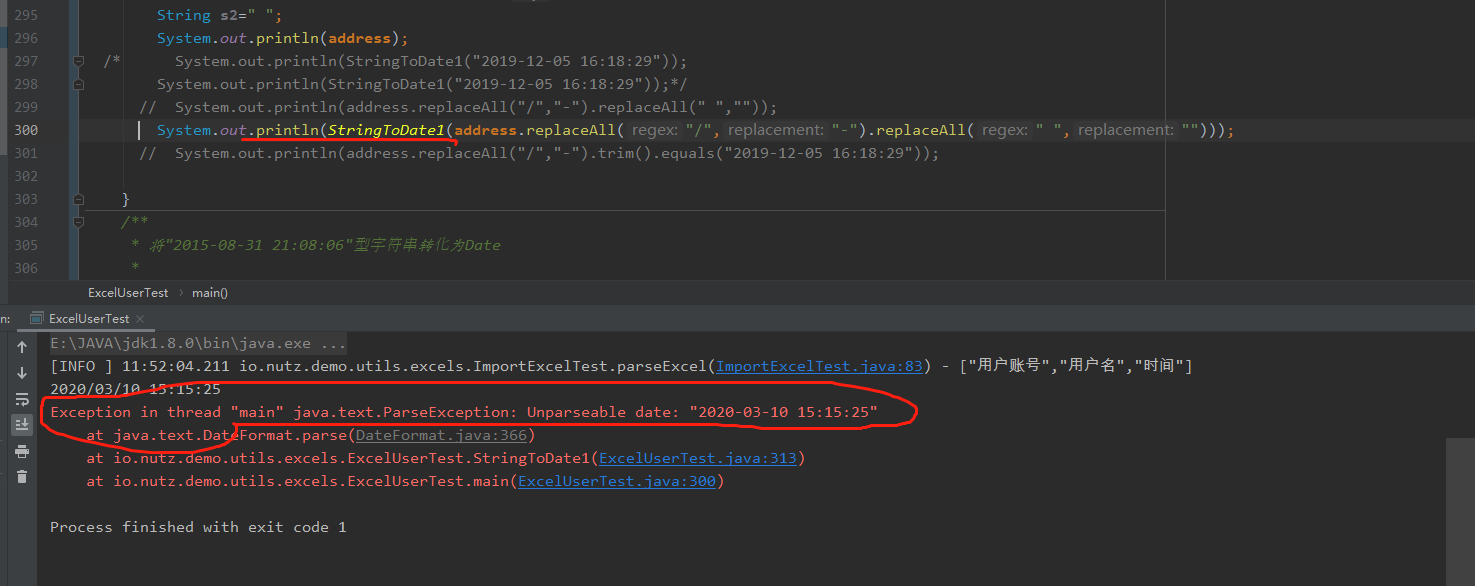Open the ExcelUserTest.java:313 link
This screenshot has width=1475, height=586.
click(698, 457)
